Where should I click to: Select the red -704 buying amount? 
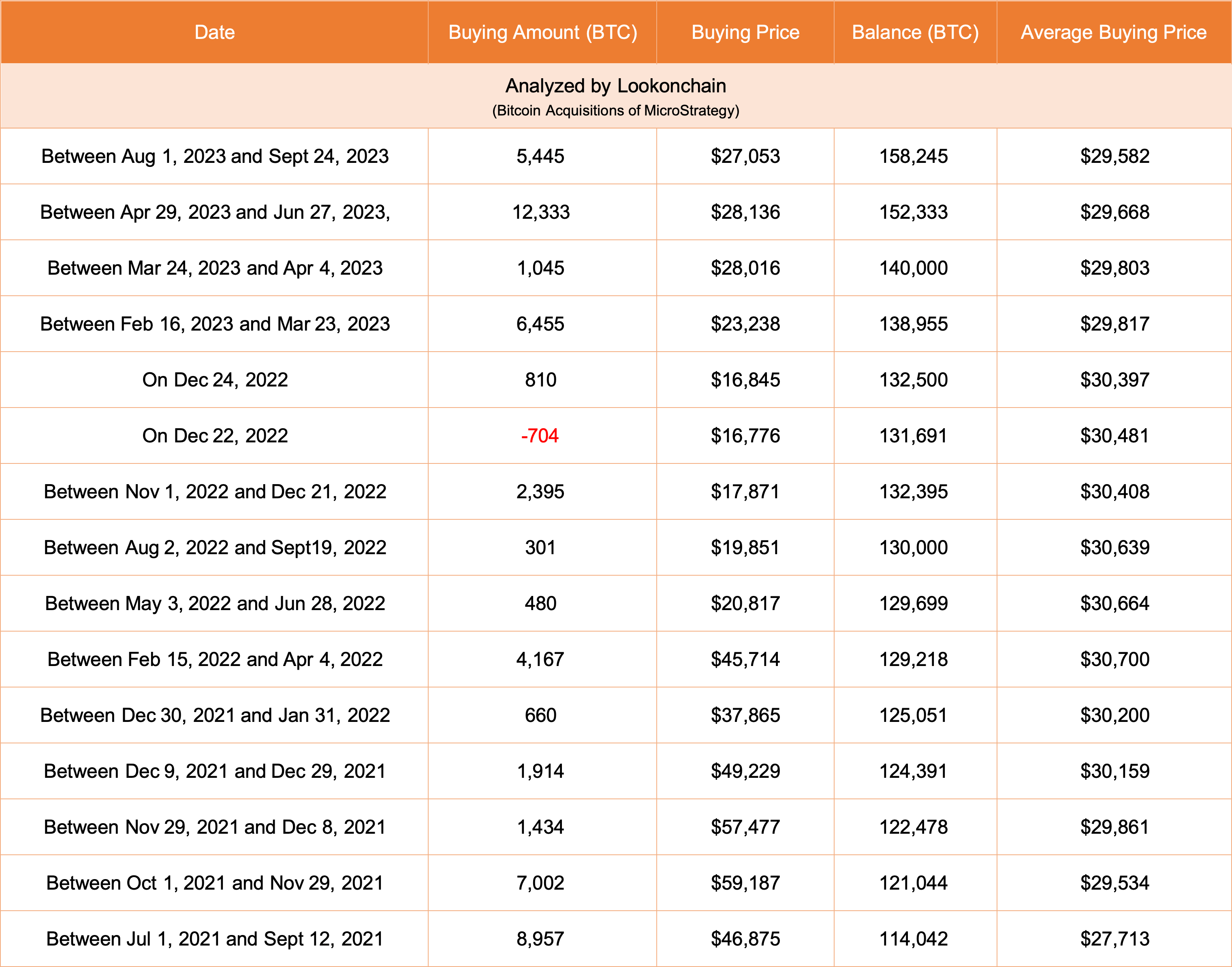pyautogui.click(x=540, y=435)
